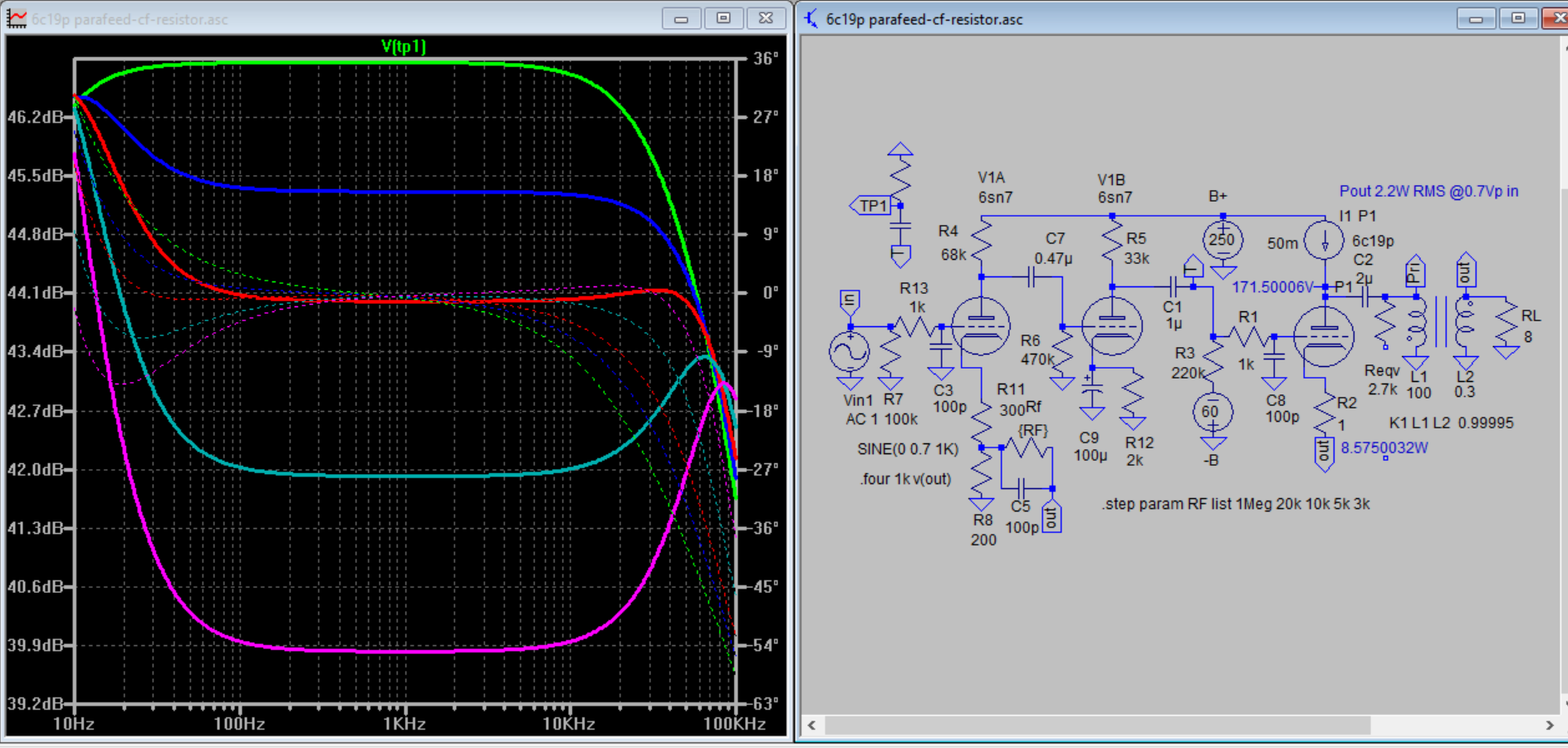Click the AC 1 100k source value text

(882, 419)
